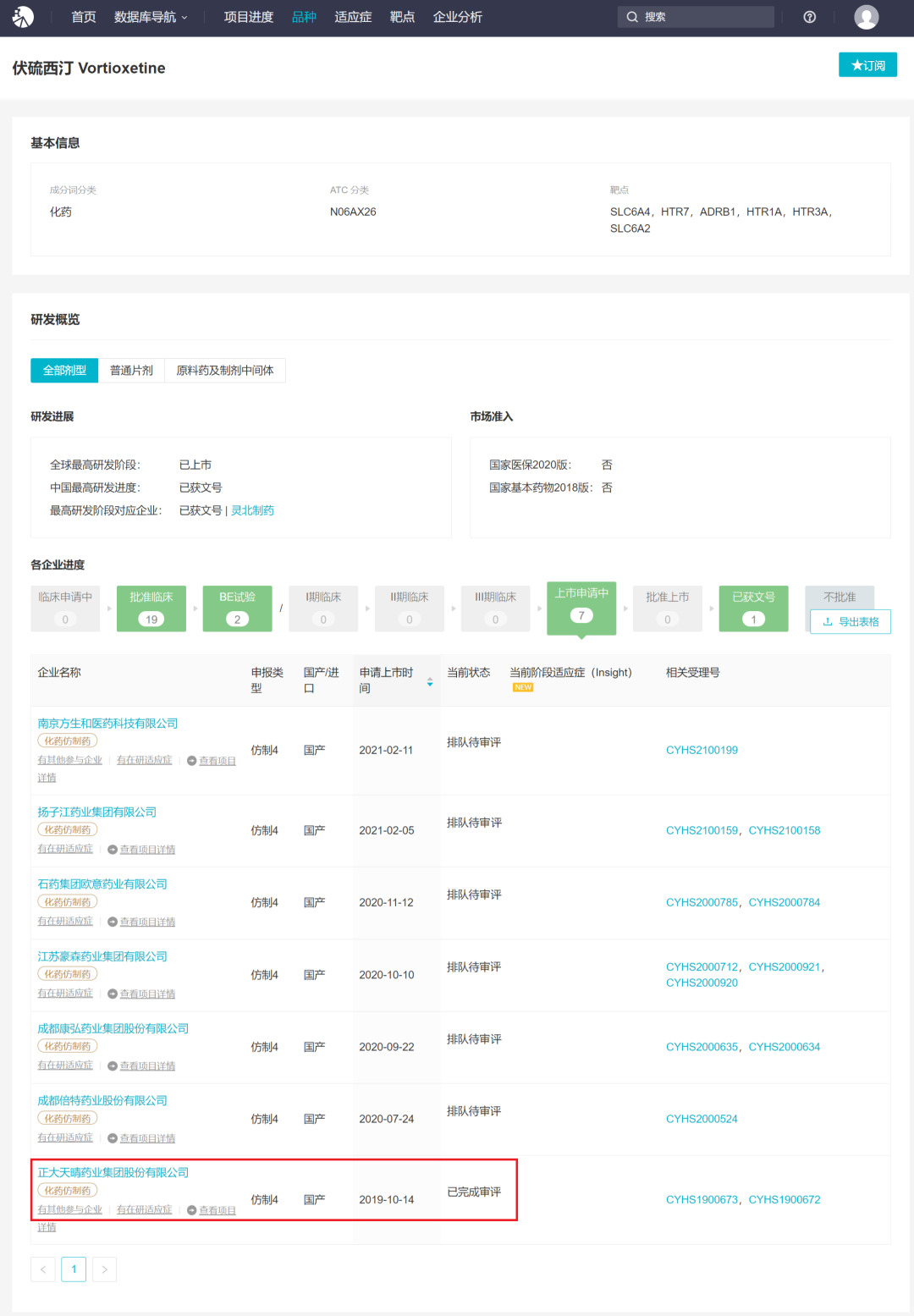
Task: Switch to the 普通片剂 tab
Action: tap(131, 370)
